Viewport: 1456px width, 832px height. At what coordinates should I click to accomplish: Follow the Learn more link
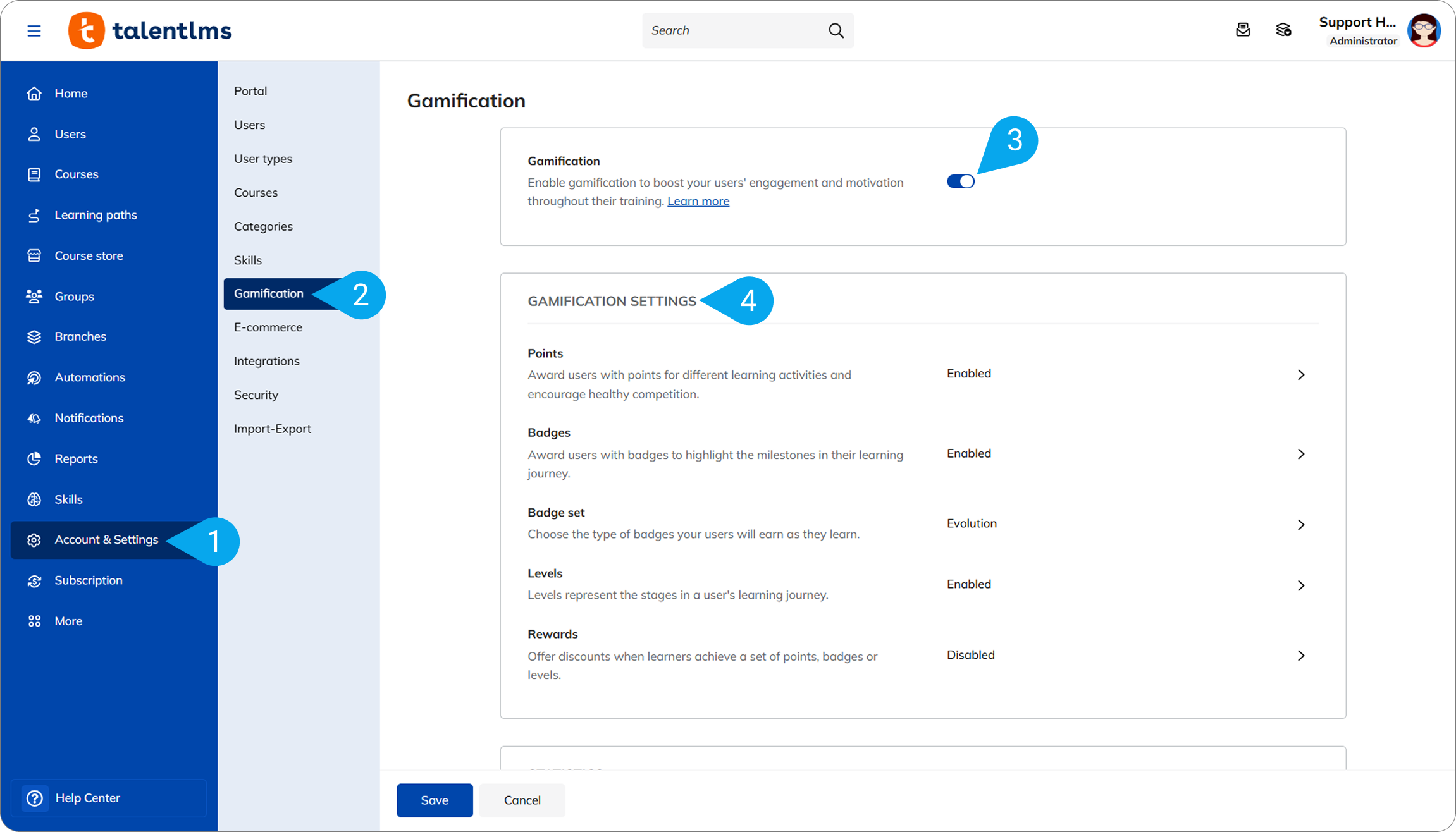698,201
